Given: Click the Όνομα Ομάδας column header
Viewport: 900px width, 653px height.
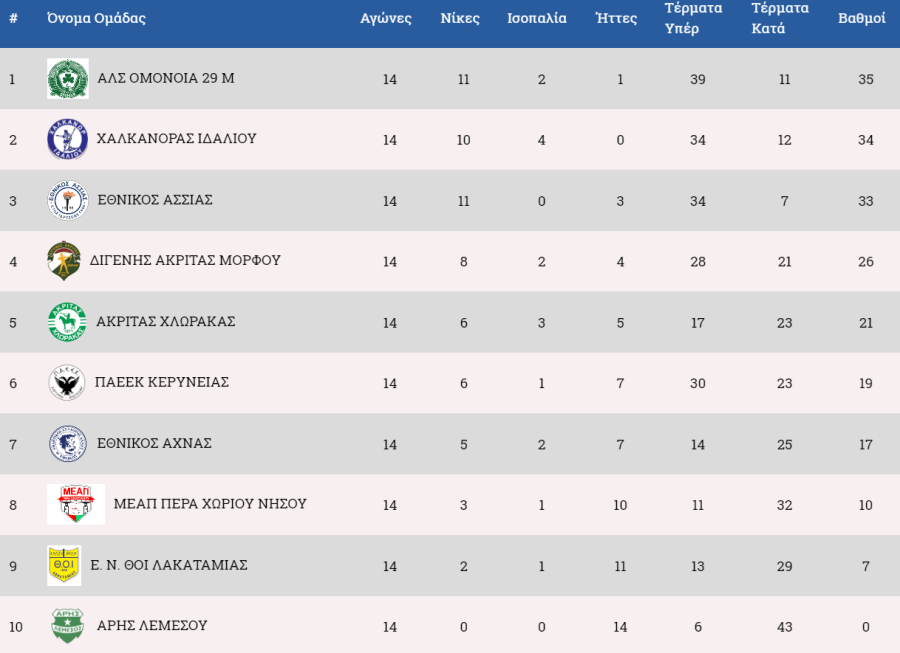Looking at the screenshot, I should point(96,18).
